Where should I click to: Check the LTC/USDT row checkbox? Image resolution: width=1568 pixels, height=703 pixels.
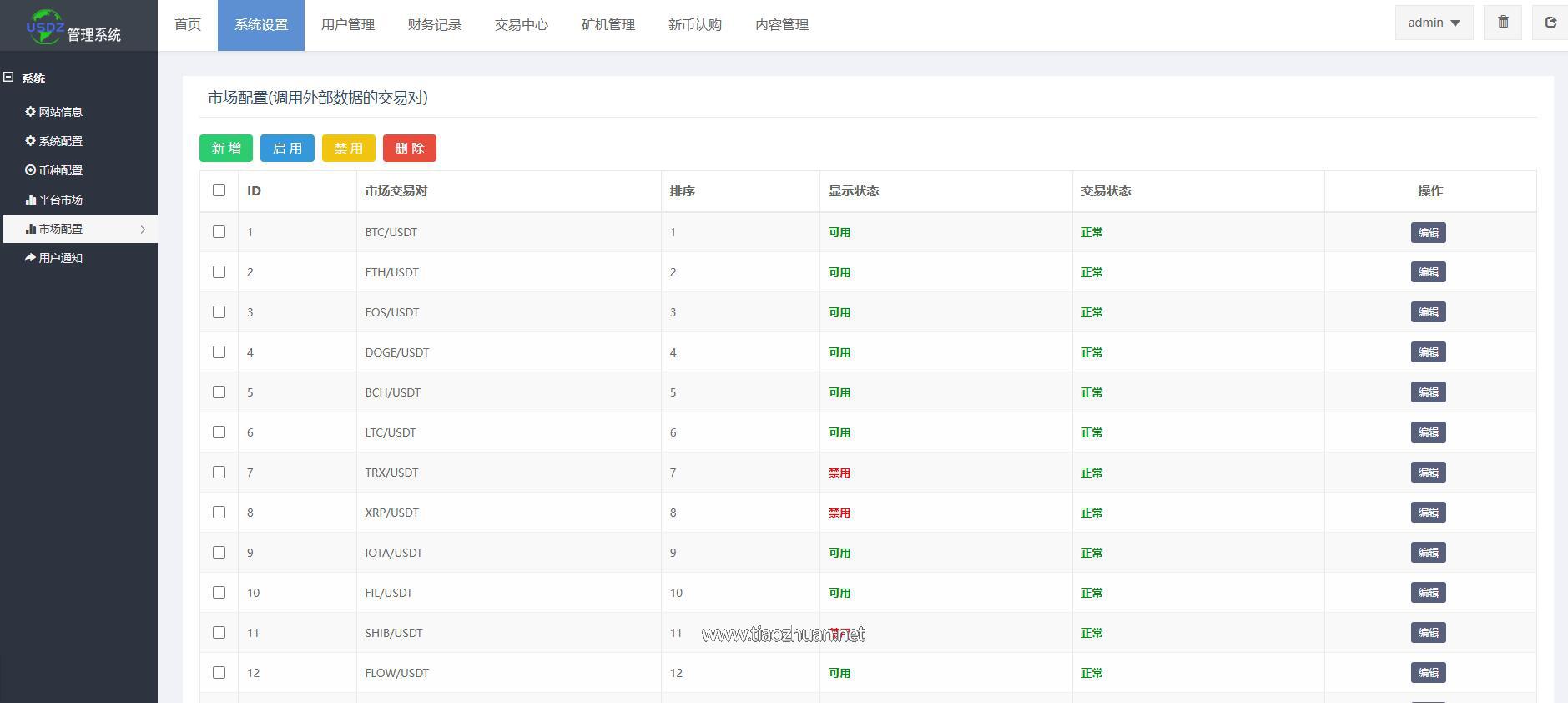(219, 432)
